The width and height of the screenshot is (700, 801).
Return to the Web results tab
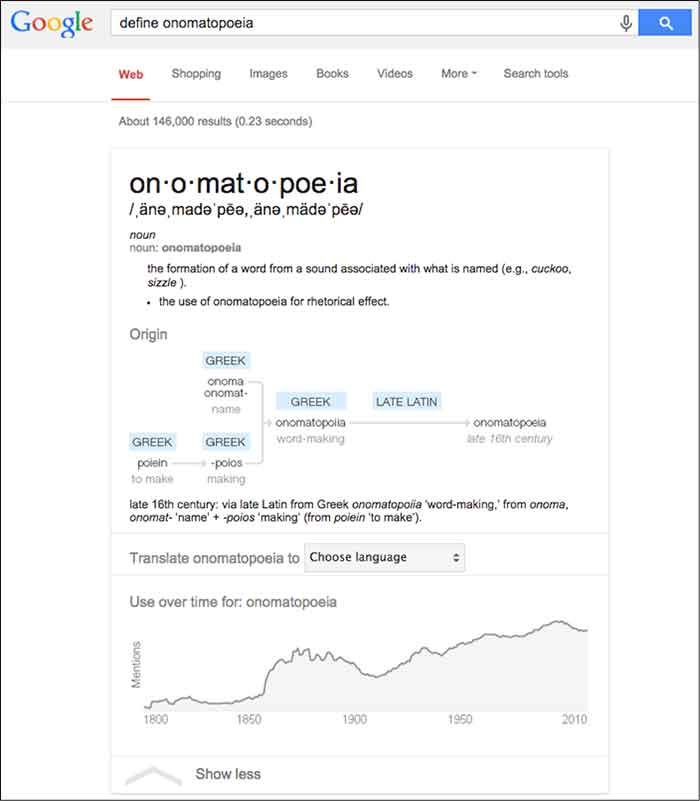[130, 73]
